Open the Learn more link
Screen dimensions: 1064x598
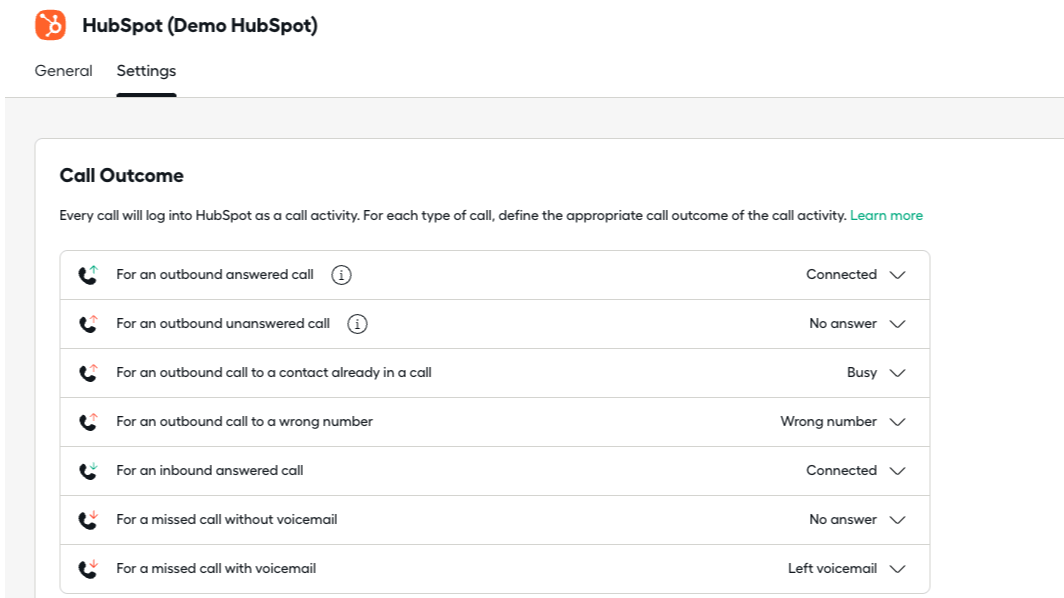(886, 215)
